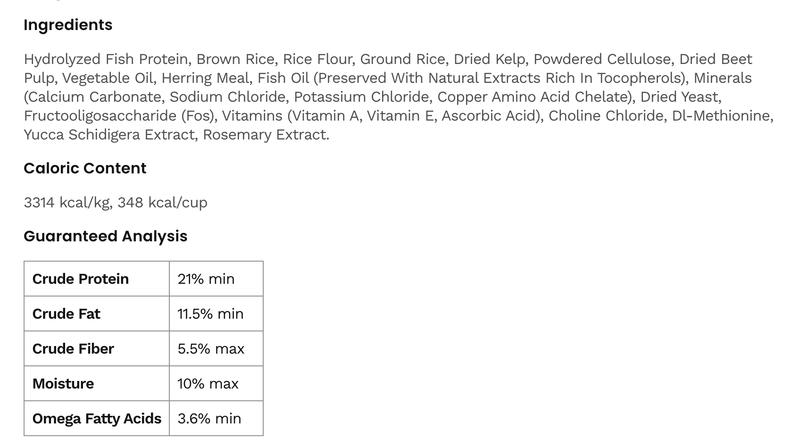Click the 10% max value cell
The height and width of the screenshot is (444, 800).
[208, 384]
